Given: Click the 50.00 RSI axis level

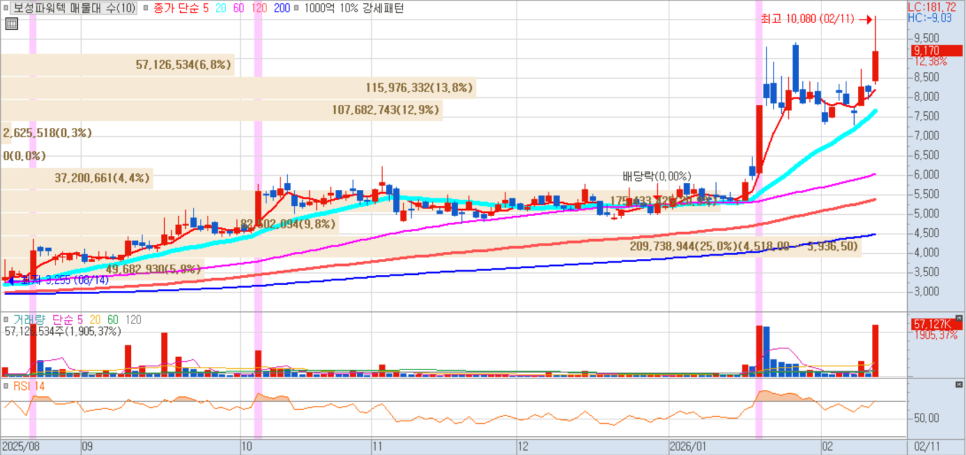Looking at the screenshot, I should pos(926,418).
